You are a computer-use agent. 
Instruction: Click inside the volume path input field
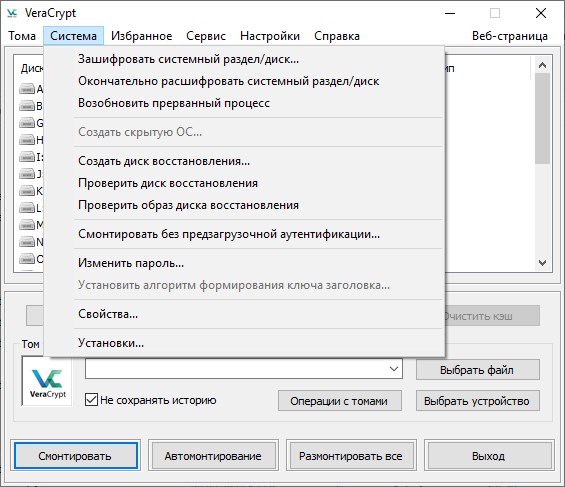point(236,369)
